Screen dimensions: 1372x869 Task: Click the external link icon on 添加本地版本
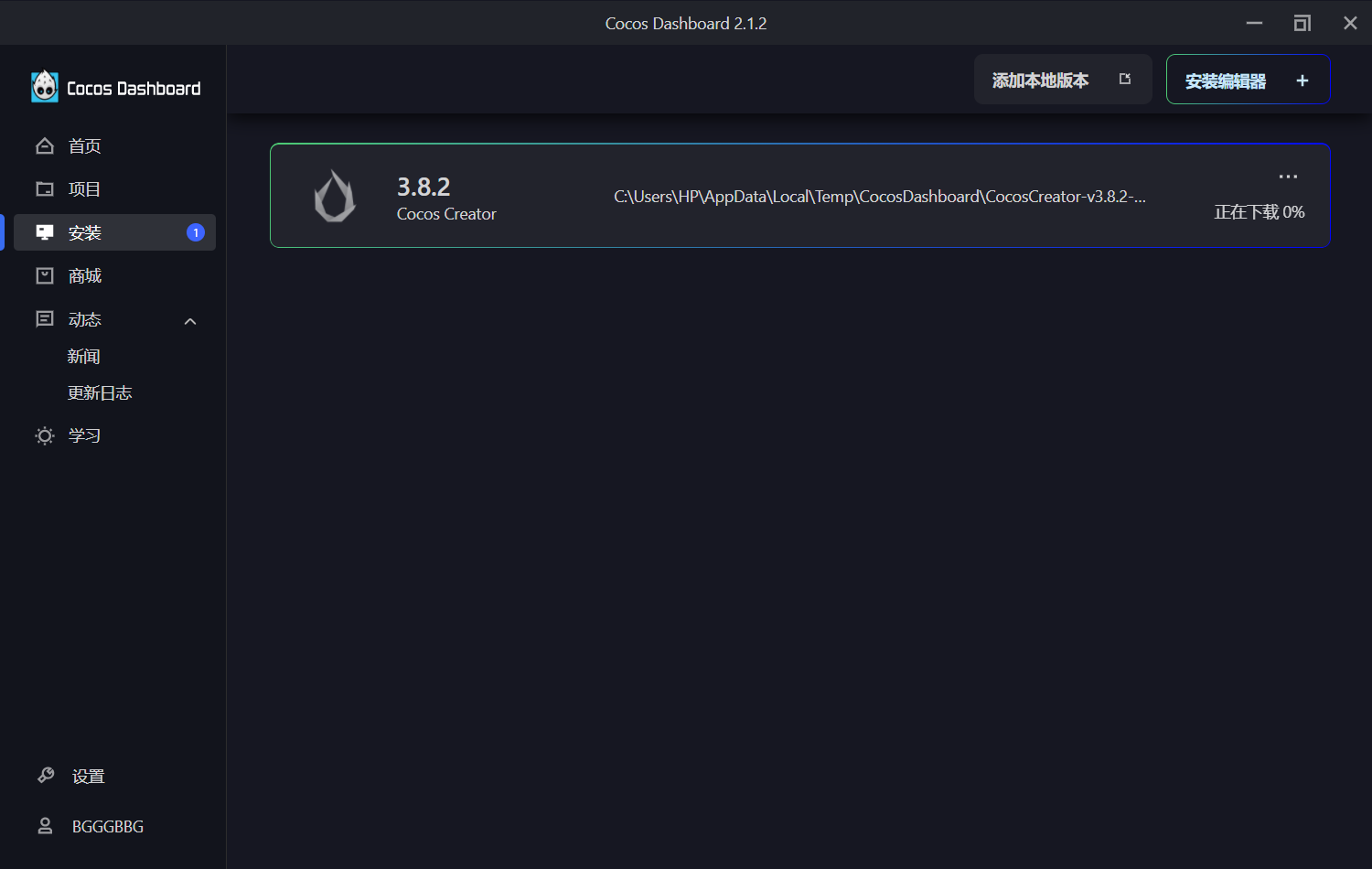[x=1125, y=80]
